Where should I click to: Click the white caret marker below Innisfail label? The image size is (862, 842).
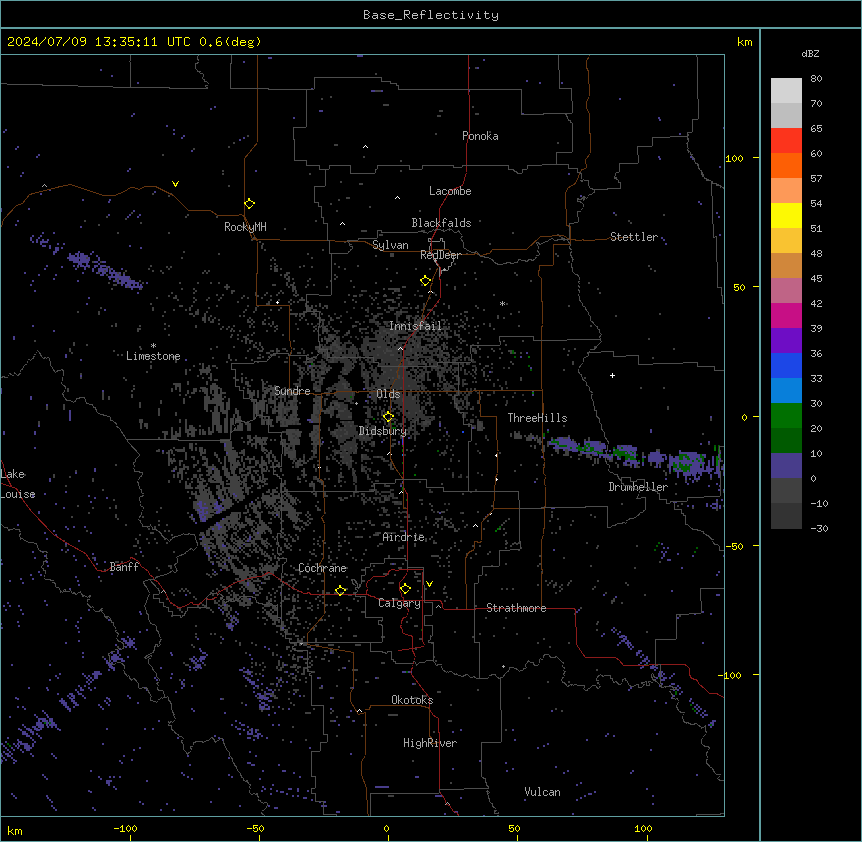click(400, 348)
